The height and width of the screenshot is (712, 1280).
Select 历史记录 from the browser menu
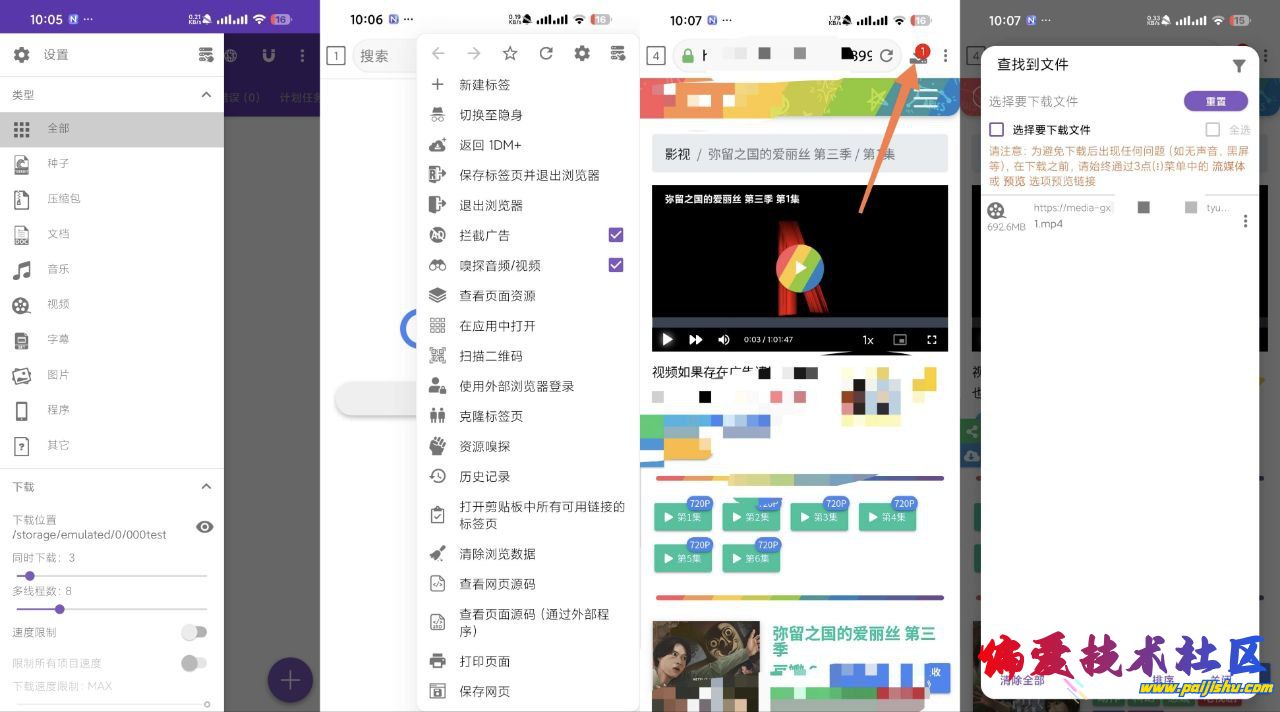(x=485, y=477)
